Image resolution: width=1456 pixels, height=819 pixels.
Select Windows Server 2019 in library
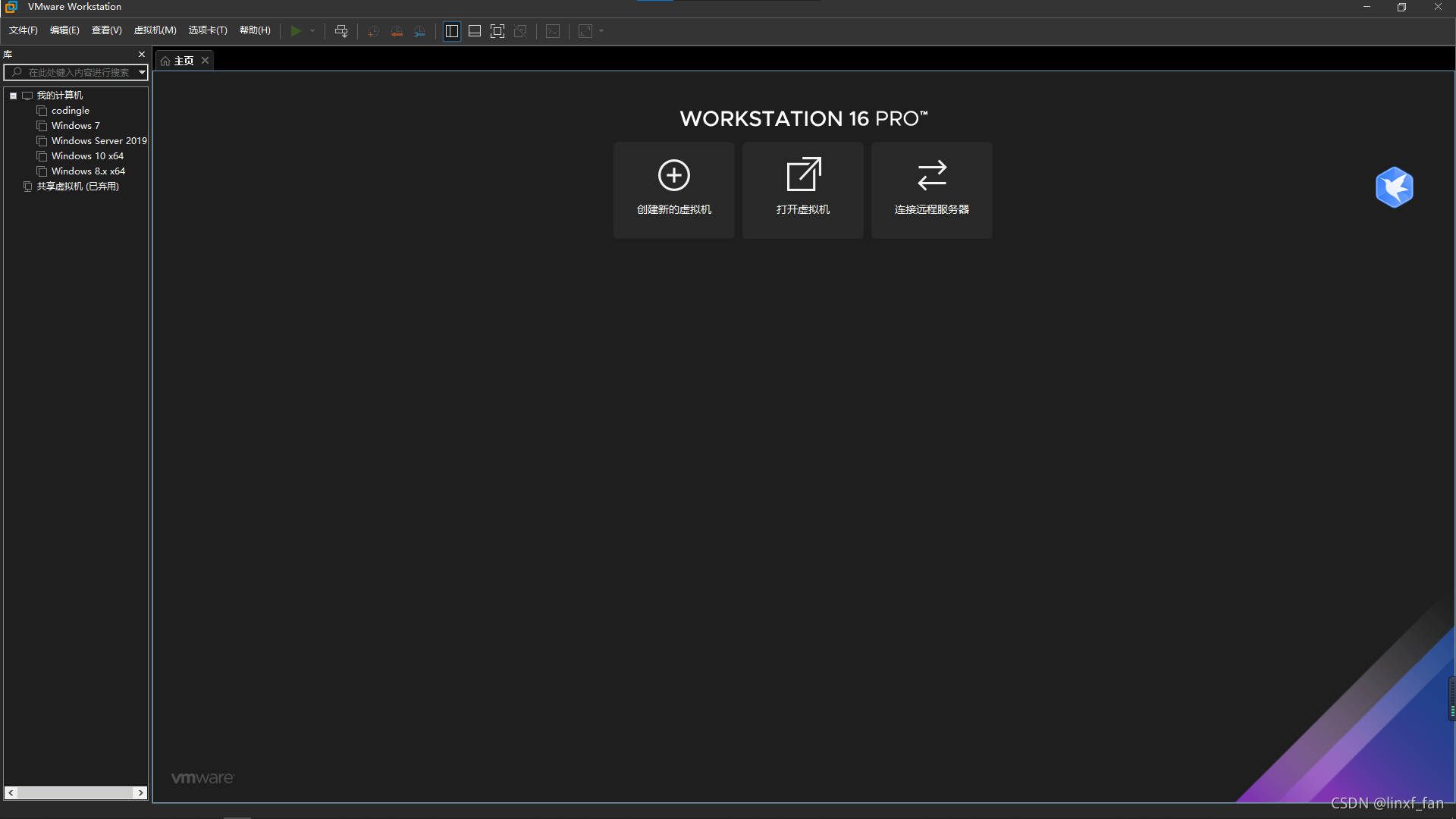[99, 141]
